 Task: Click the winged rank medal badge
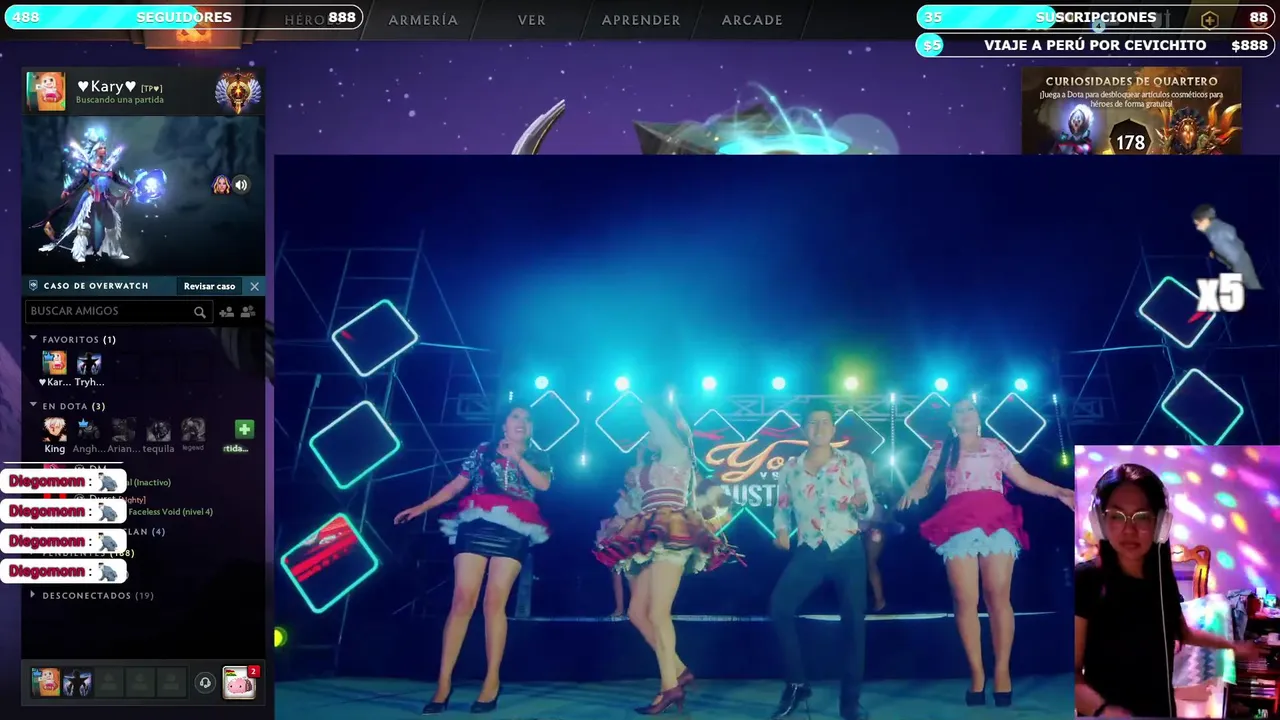[238, 93]
